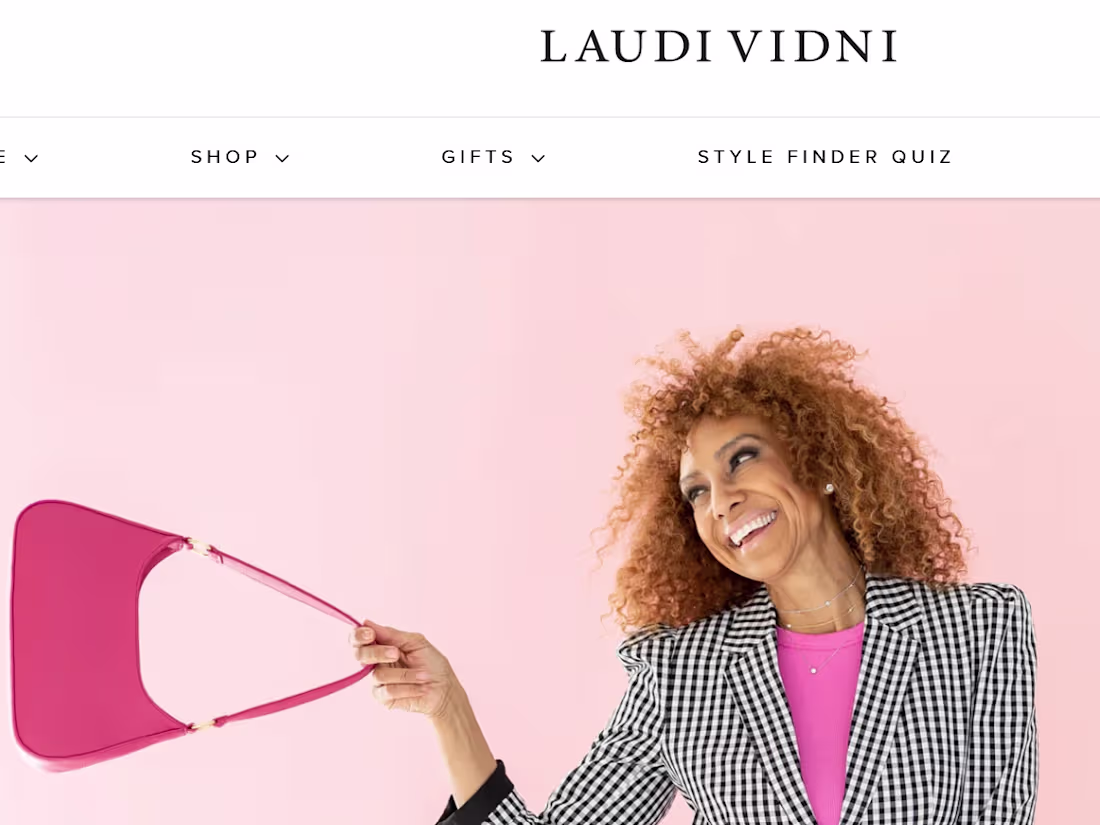Expand the chevron beside SHOP
This screenshot has width=1100, height=825.
click(x=282, y=159)
